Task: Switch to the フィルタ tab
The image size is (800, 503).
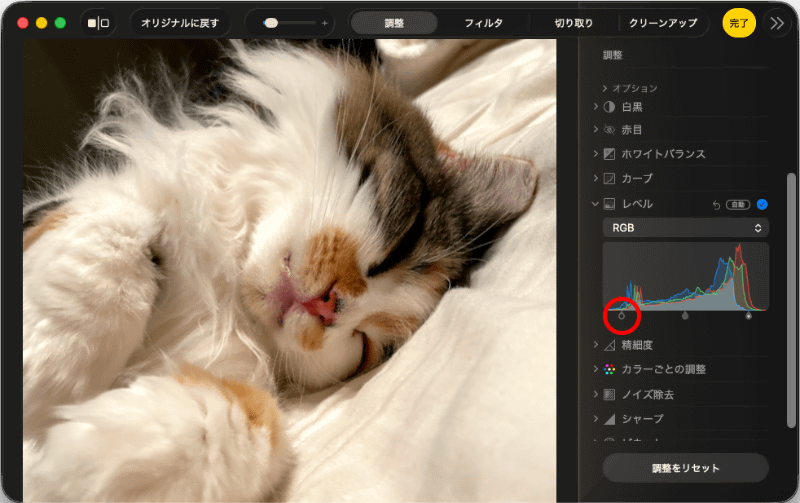Action: [x=483, y=23]
